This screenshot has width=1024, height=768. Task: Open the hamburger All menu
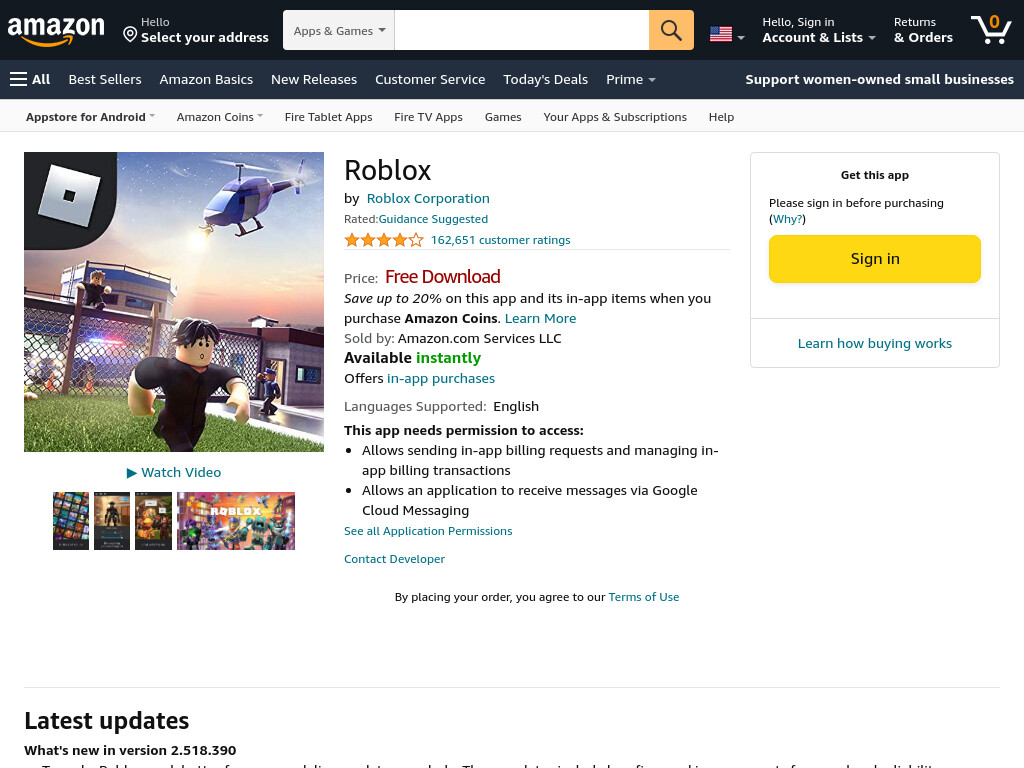30,80
